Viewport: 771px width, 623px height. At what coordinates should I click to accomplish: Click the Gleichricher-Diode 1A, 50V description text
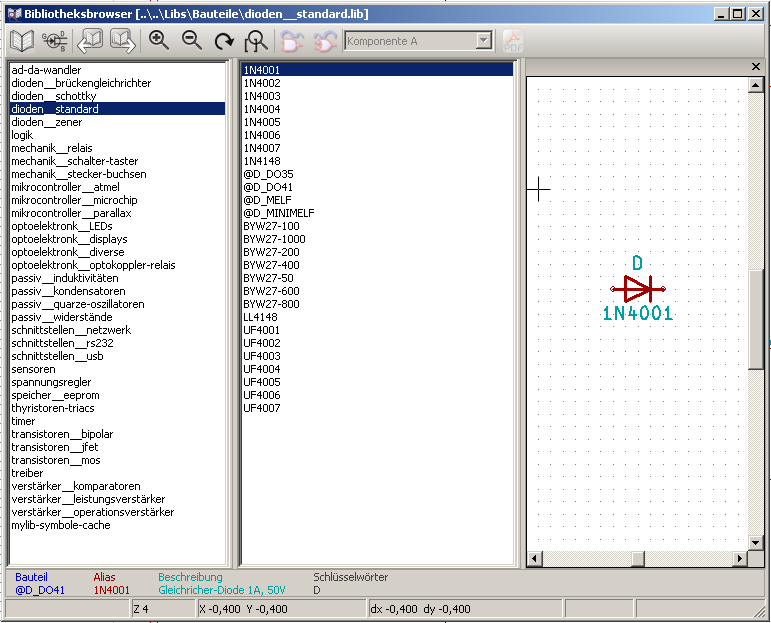tap(222, 590)
